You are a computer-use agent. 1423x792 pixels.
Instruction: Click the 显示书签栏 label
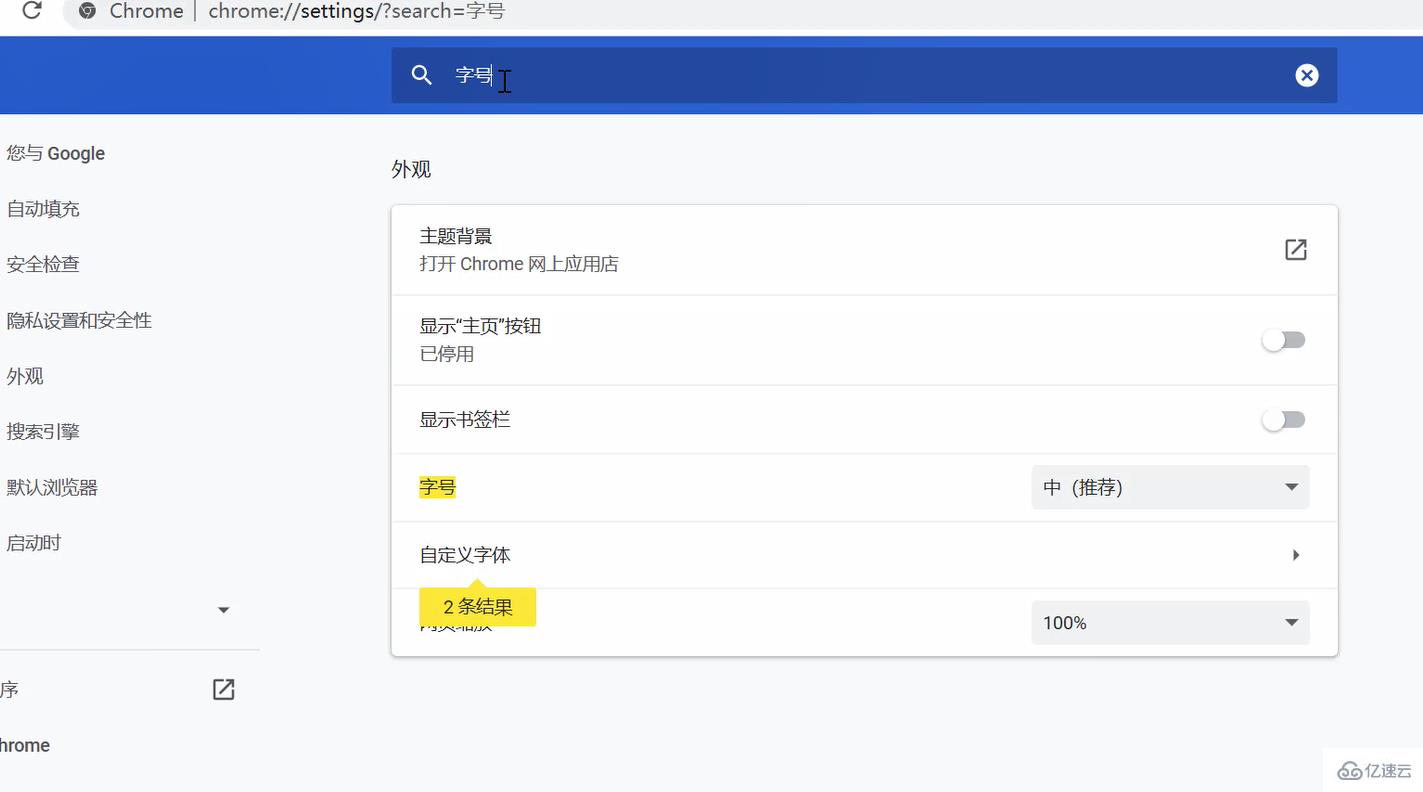point(465,420)
